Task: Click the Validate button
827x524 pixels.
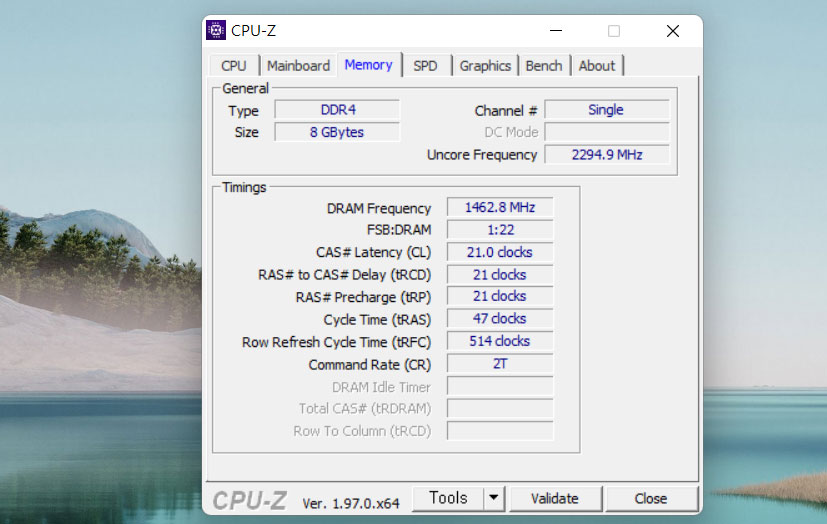Action: click(x=555, y=499)
